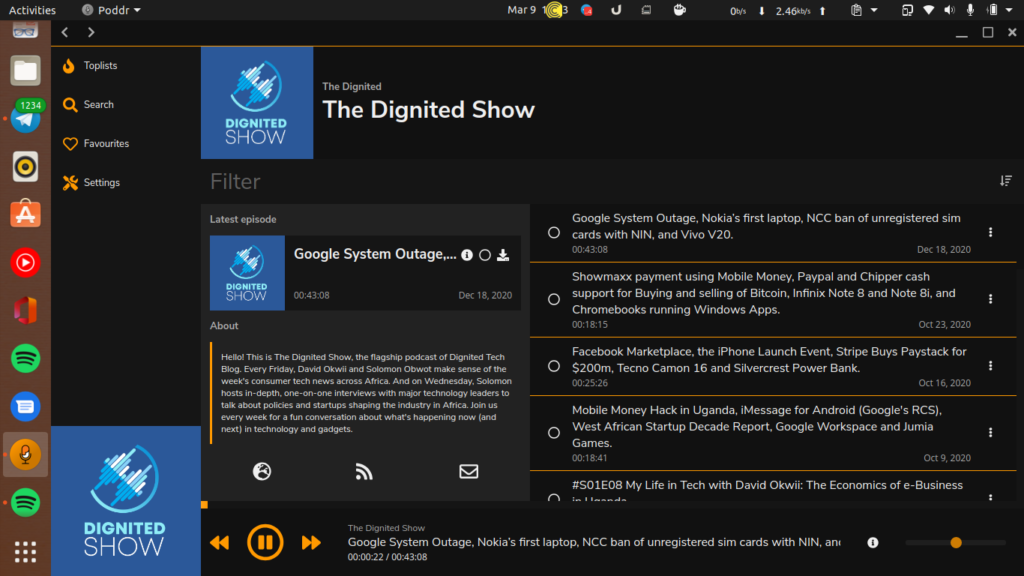Screen dimensions: 1024x576
Task: Open Files from the dock
Action: (x=25, y=71)
